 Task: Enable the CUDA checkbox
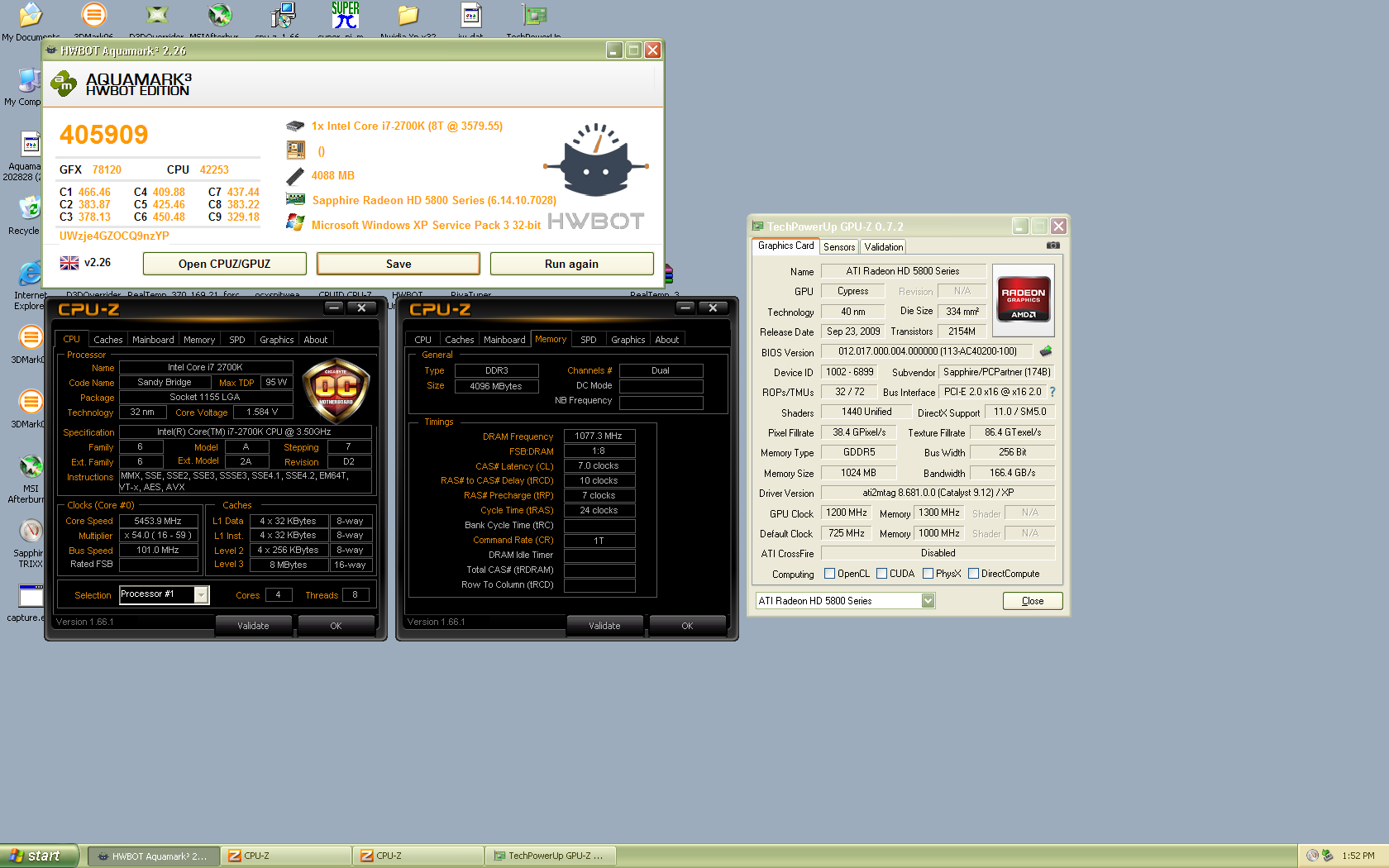click(x=881, y=574)
